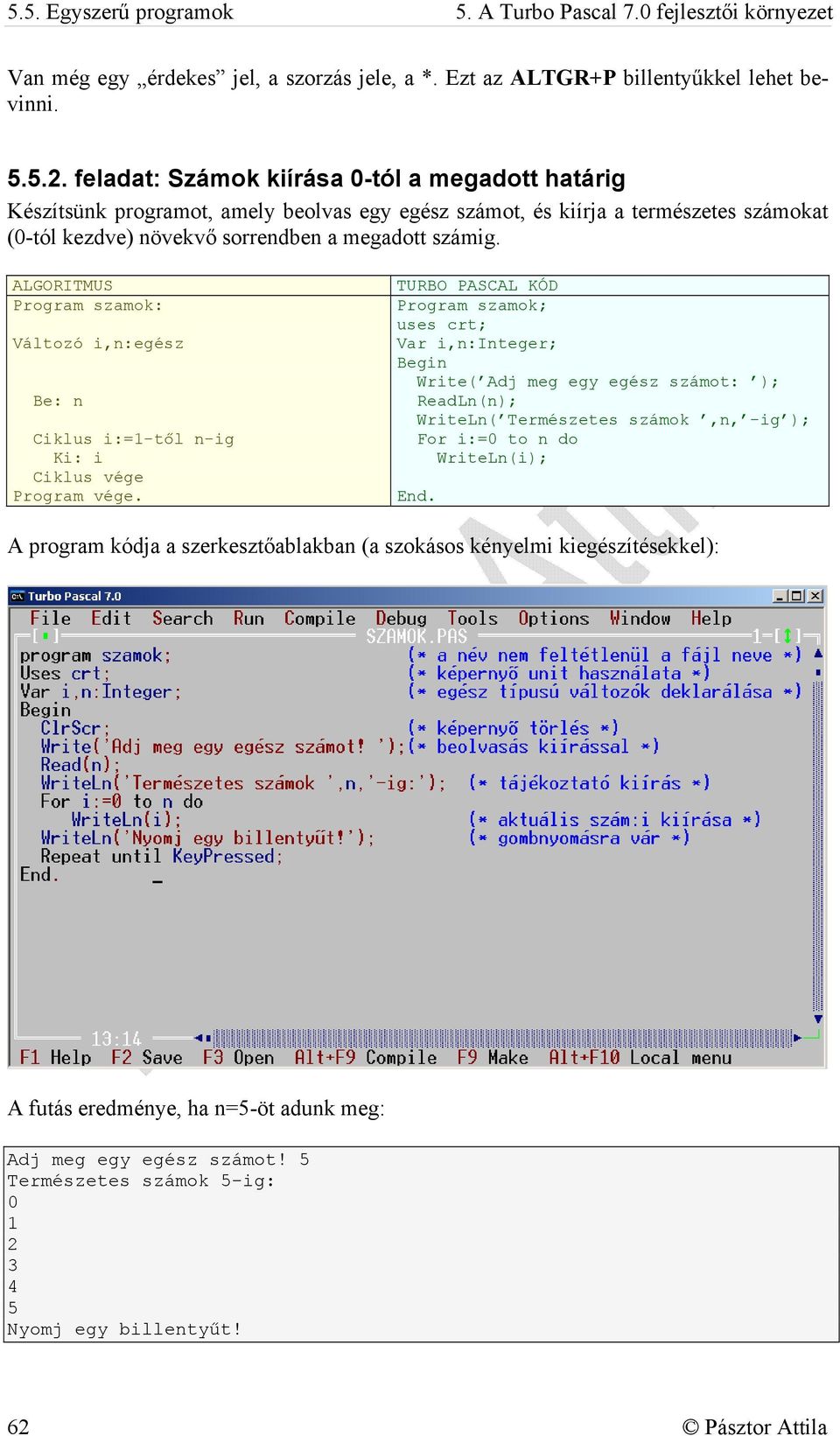Viewport: 840px width, 1436px height.
Task: Click 'ReadLn(n);' in the Pascal code table
Action: (x=466, y=401)
